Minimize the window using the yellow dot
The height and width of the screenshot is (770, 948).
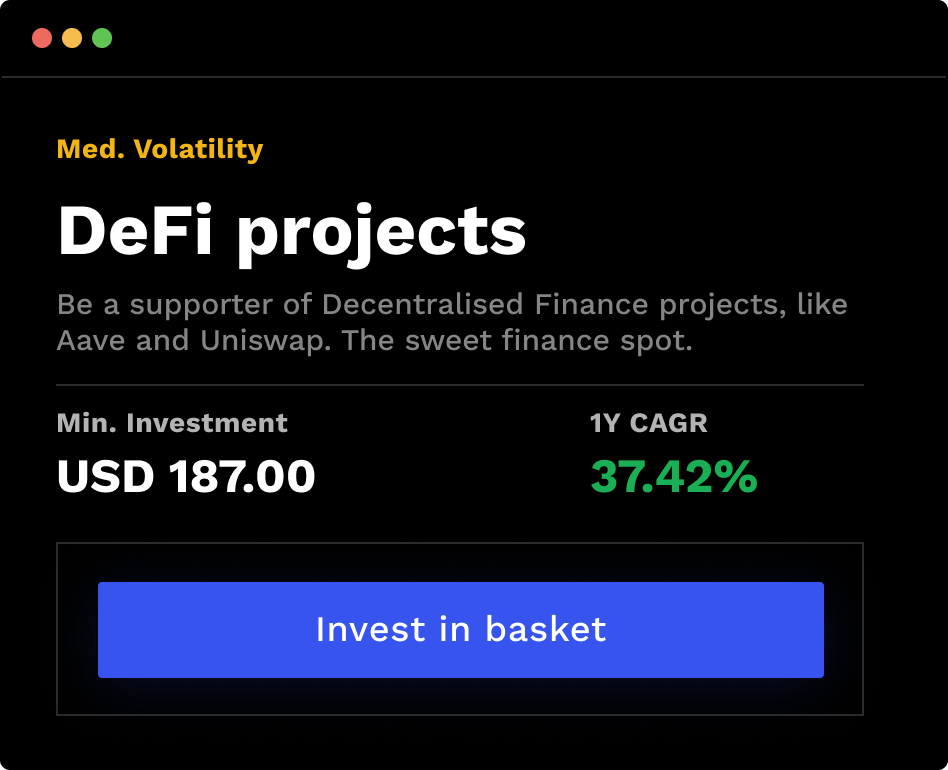(72, 38)
